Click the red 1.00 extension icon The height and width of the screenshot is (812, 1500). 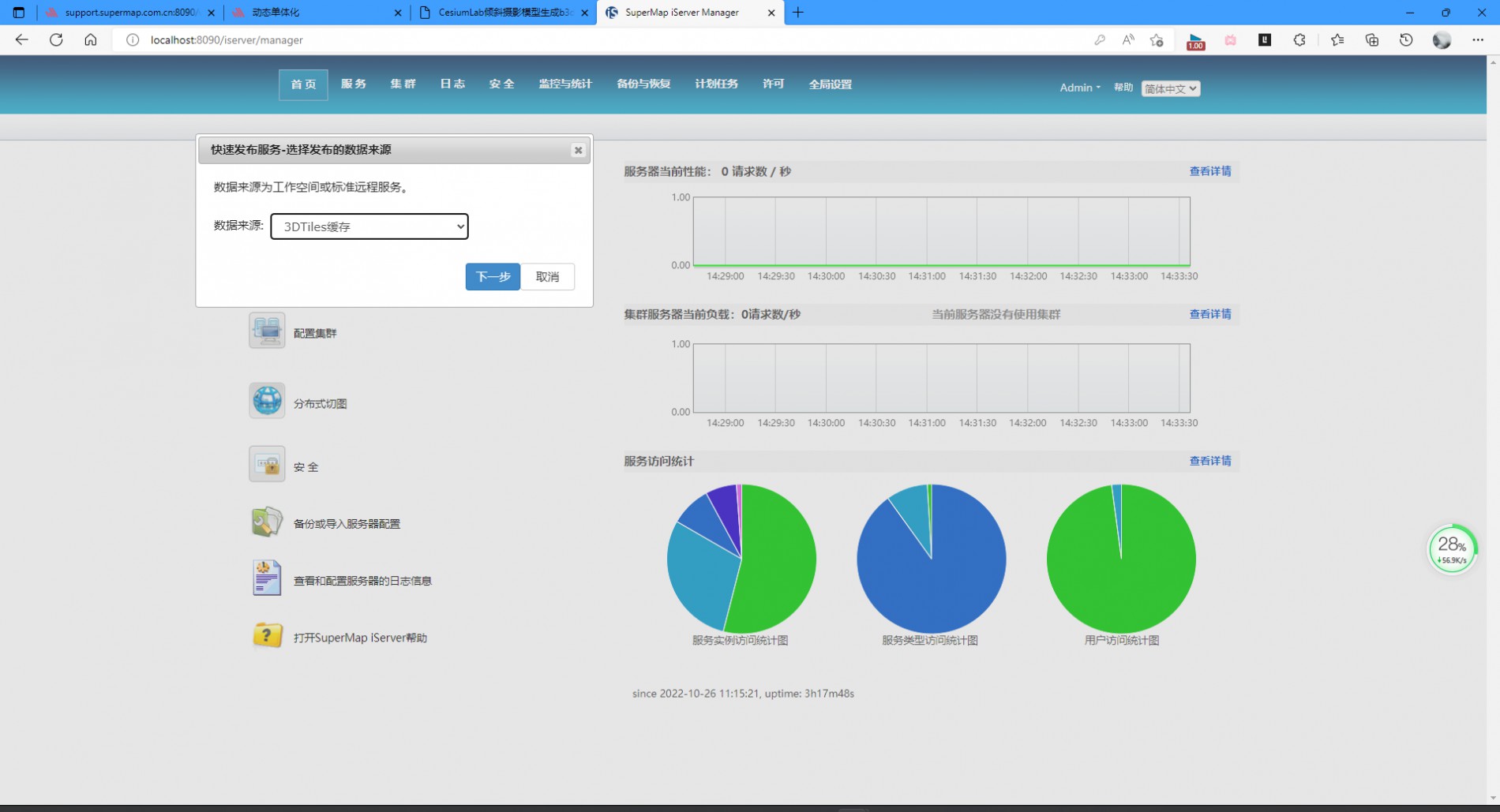[x=1195, y=41]
